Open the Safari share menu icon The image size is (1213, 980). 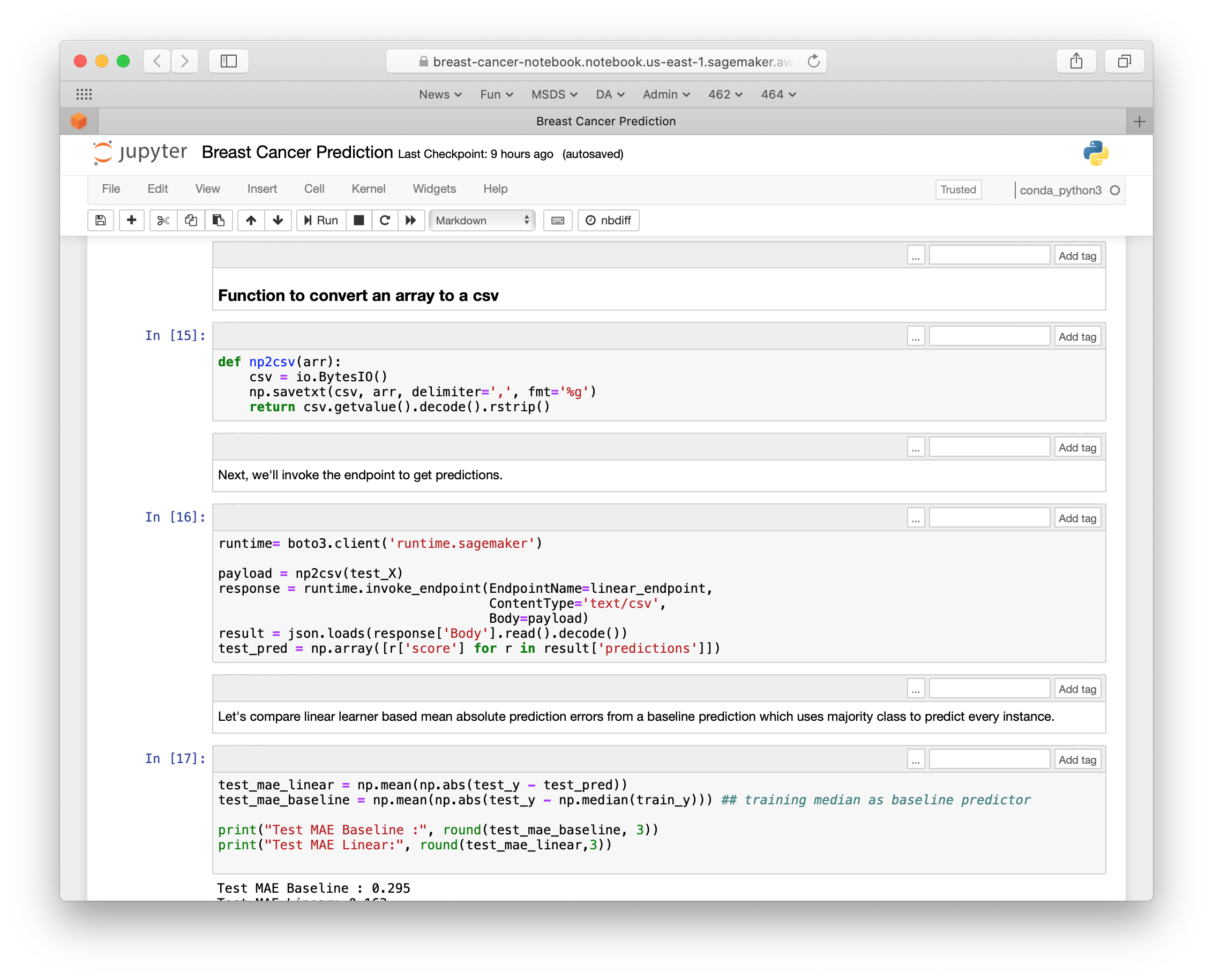(x=1076, y=61)
